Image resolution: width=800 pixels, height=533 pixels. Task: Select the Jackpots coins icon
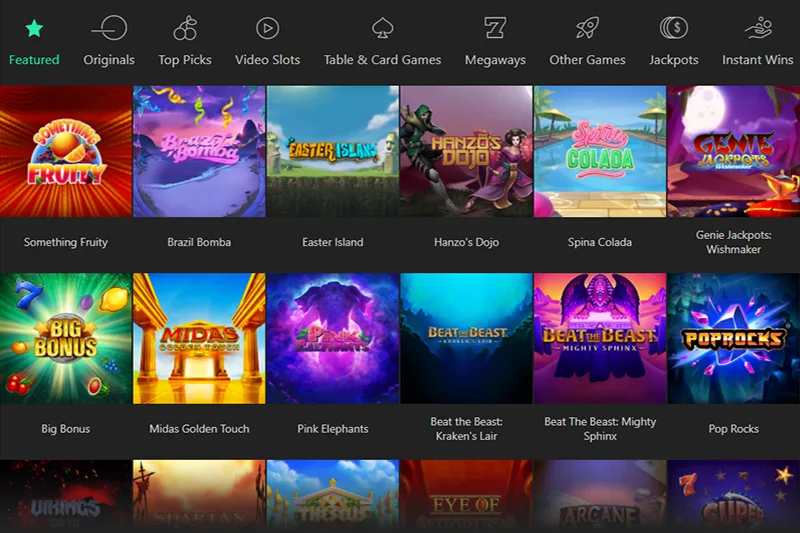pos(673,28)
